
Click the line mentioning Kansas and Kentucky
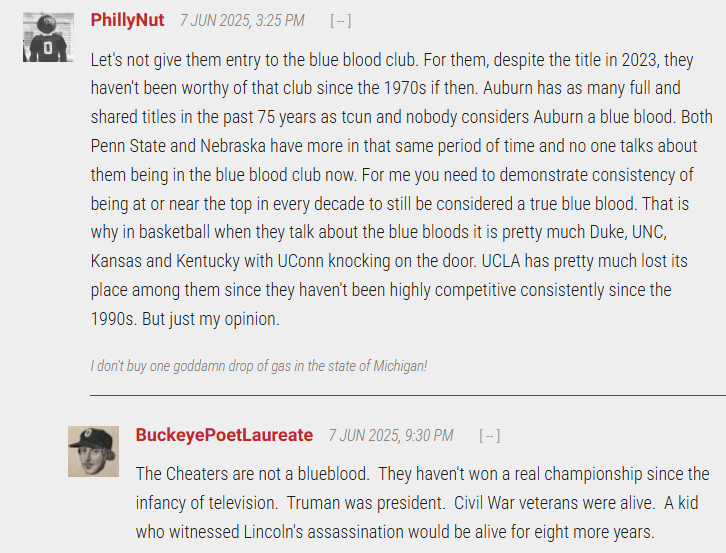(x=389, y=261)
